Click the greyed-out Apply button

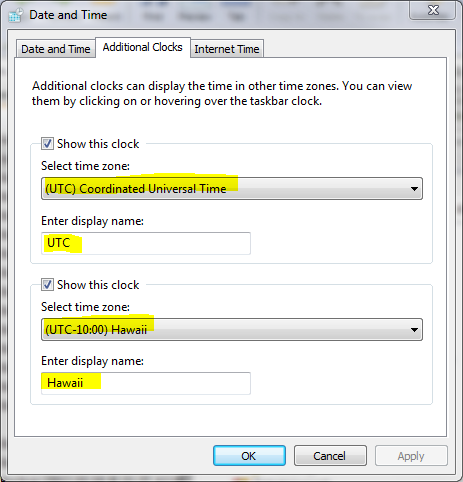point(411,456)
